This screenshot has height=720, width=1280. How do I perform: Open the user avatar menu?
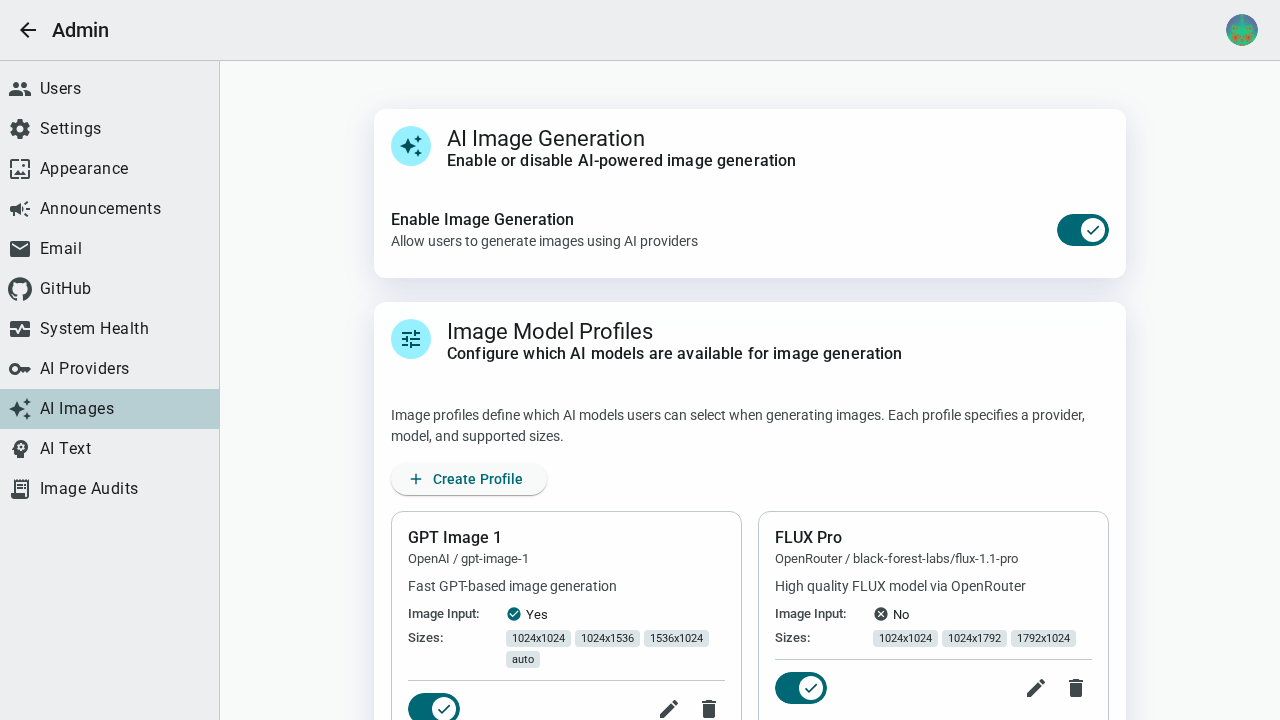click(1242, 30)
